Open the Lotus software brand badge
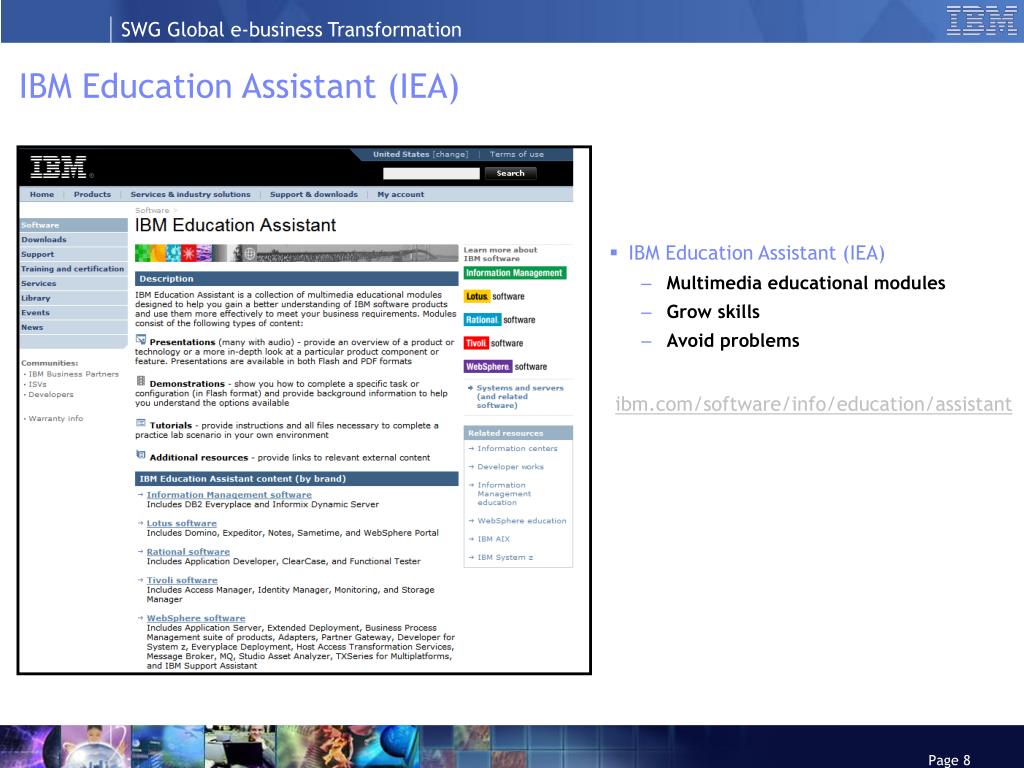The height and width of the screenshot is (768, 1024). [494, 296]
